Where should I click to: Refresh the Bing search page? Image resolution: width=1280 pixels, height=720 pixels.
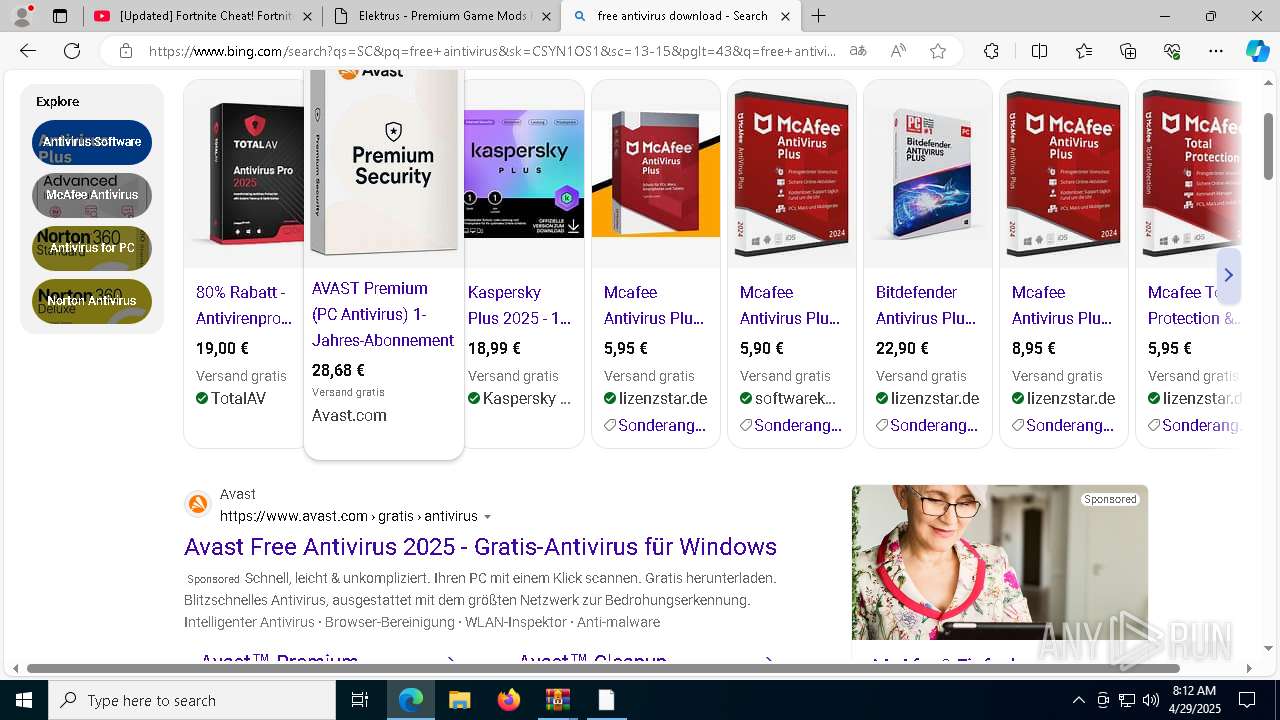72,51
